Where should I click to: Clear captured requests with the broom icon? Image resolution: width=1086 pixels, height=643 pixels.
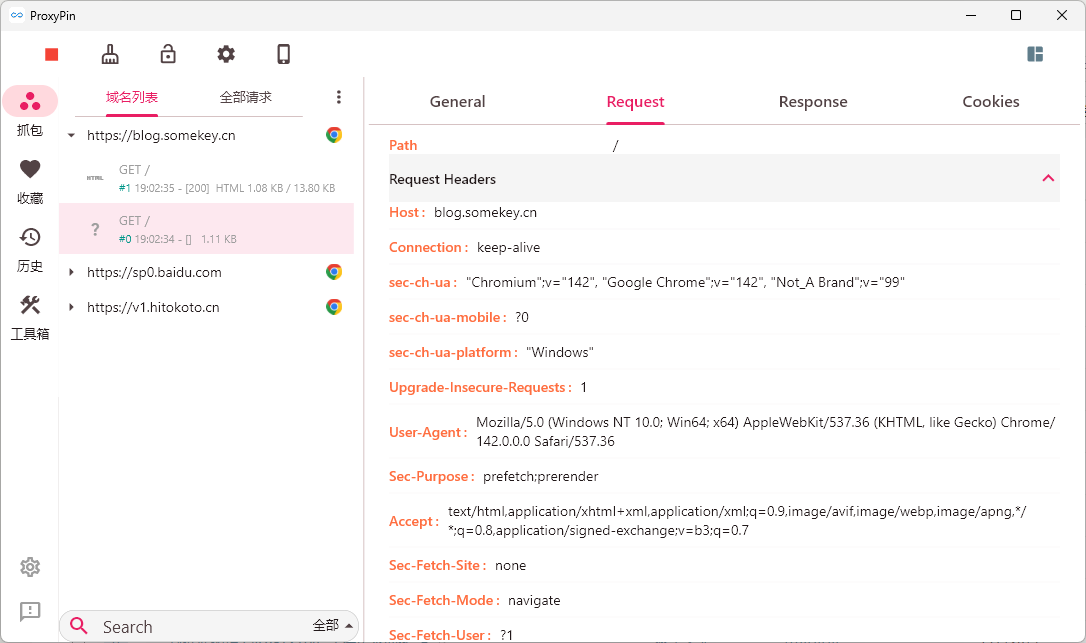(x=110, y=54)
